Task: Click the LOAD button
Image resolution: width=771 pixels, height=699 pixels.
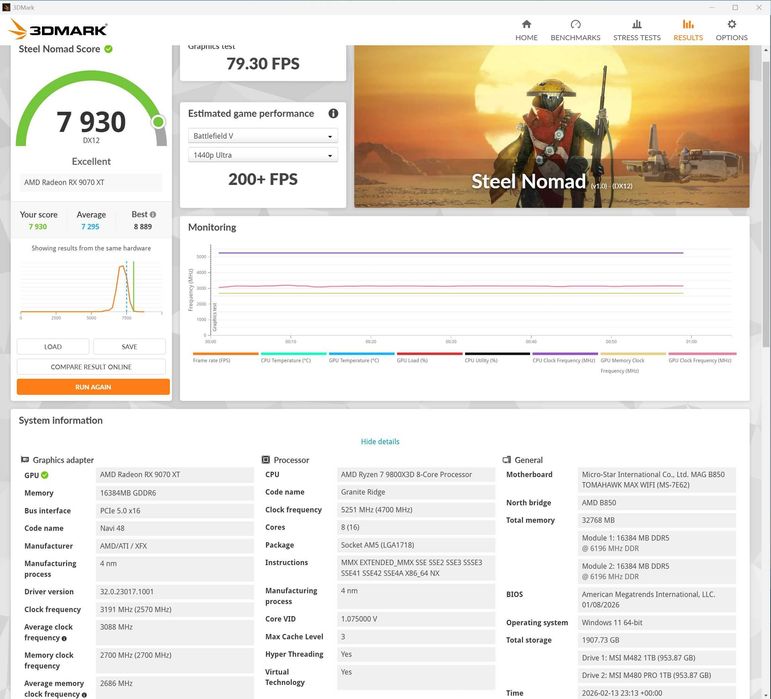Action: (53, 347)
